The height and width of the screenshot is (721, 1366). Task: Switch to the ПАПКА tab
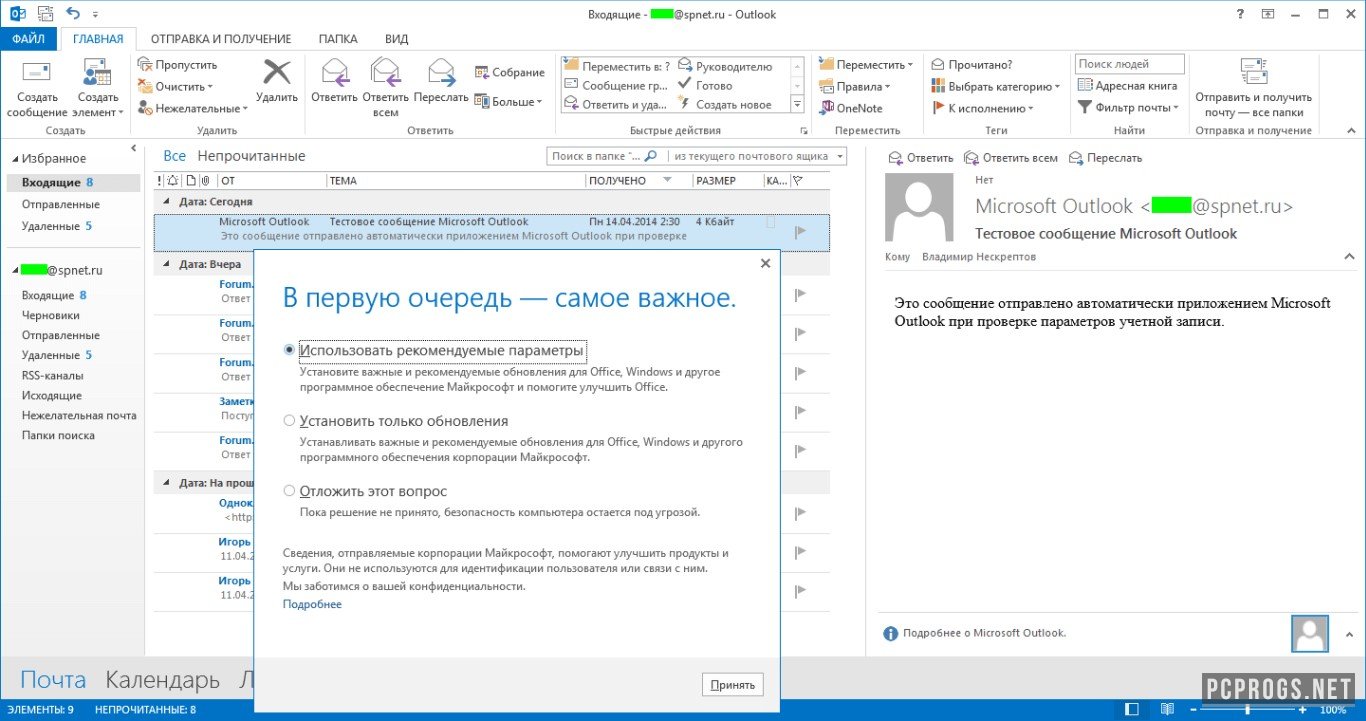click(x=338, y=39)
